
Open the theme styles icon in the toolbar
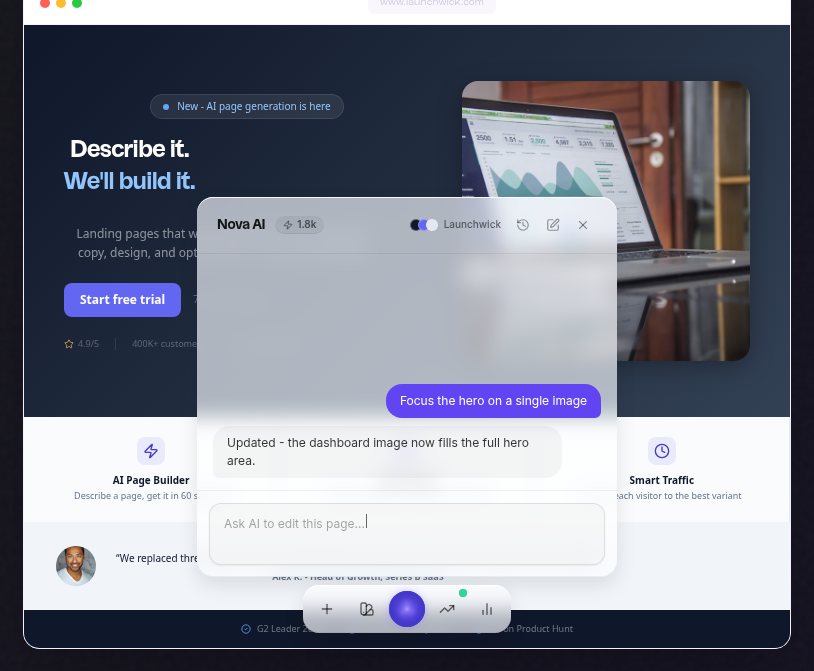[x=367, y=609]
